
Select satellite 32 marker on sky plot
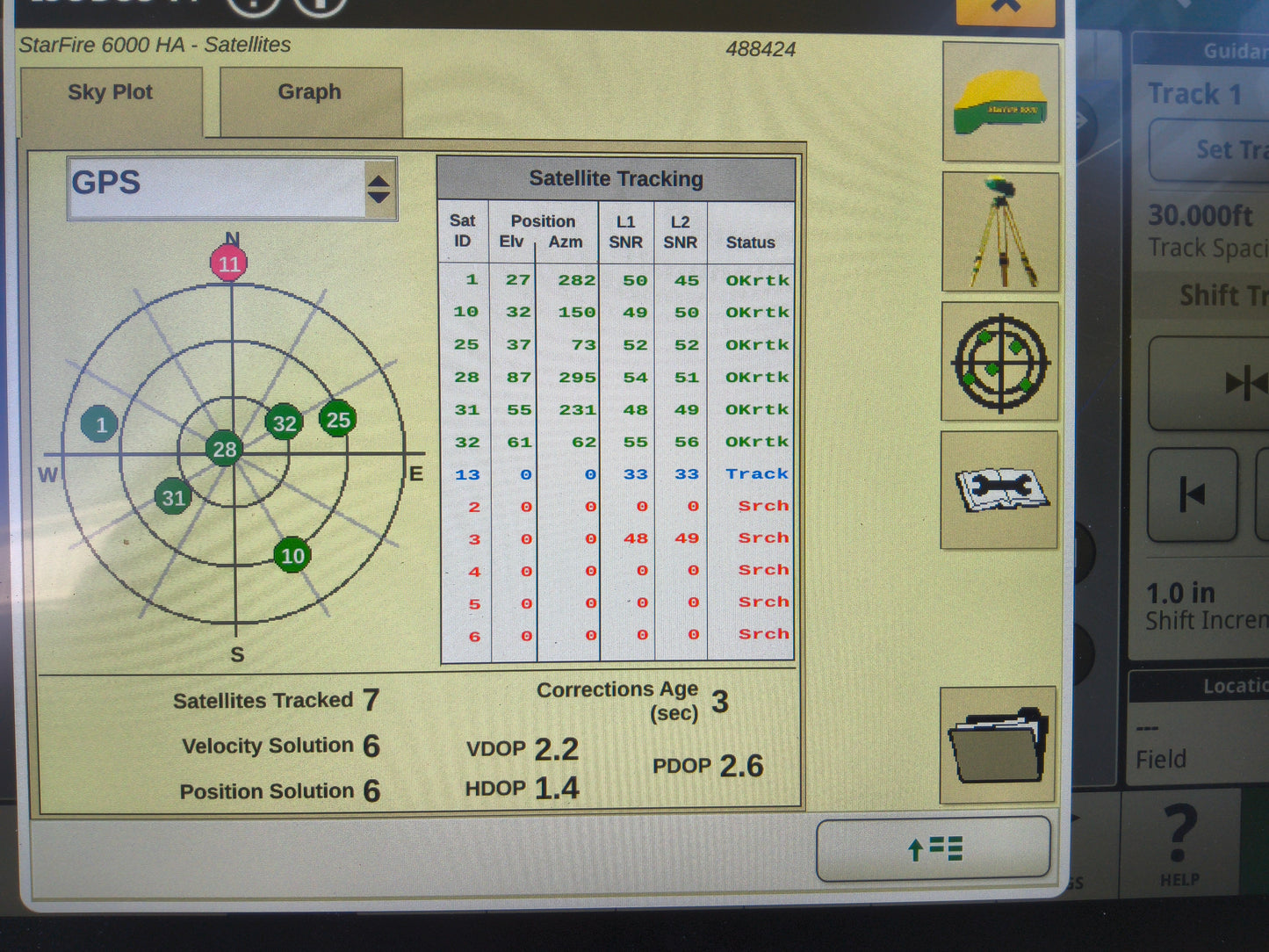point(284,423)
